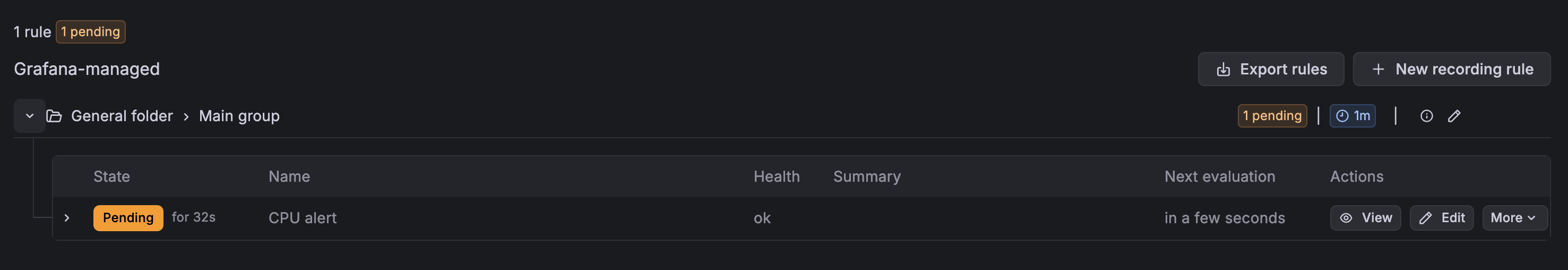The image size is (1568, 270).
Task: Open the More actions dropdown
Action: (x=1514, y=217)
